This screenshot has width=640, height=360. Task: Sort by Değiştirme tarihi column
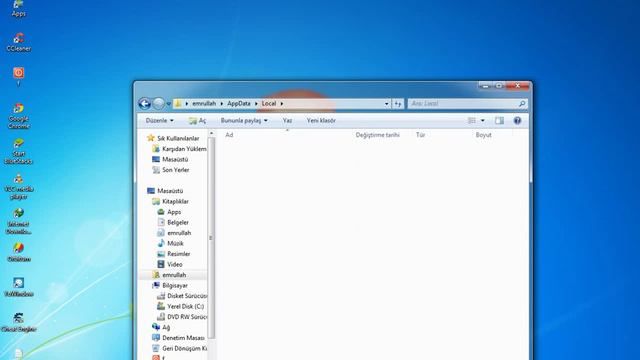[x=378, y=135]
